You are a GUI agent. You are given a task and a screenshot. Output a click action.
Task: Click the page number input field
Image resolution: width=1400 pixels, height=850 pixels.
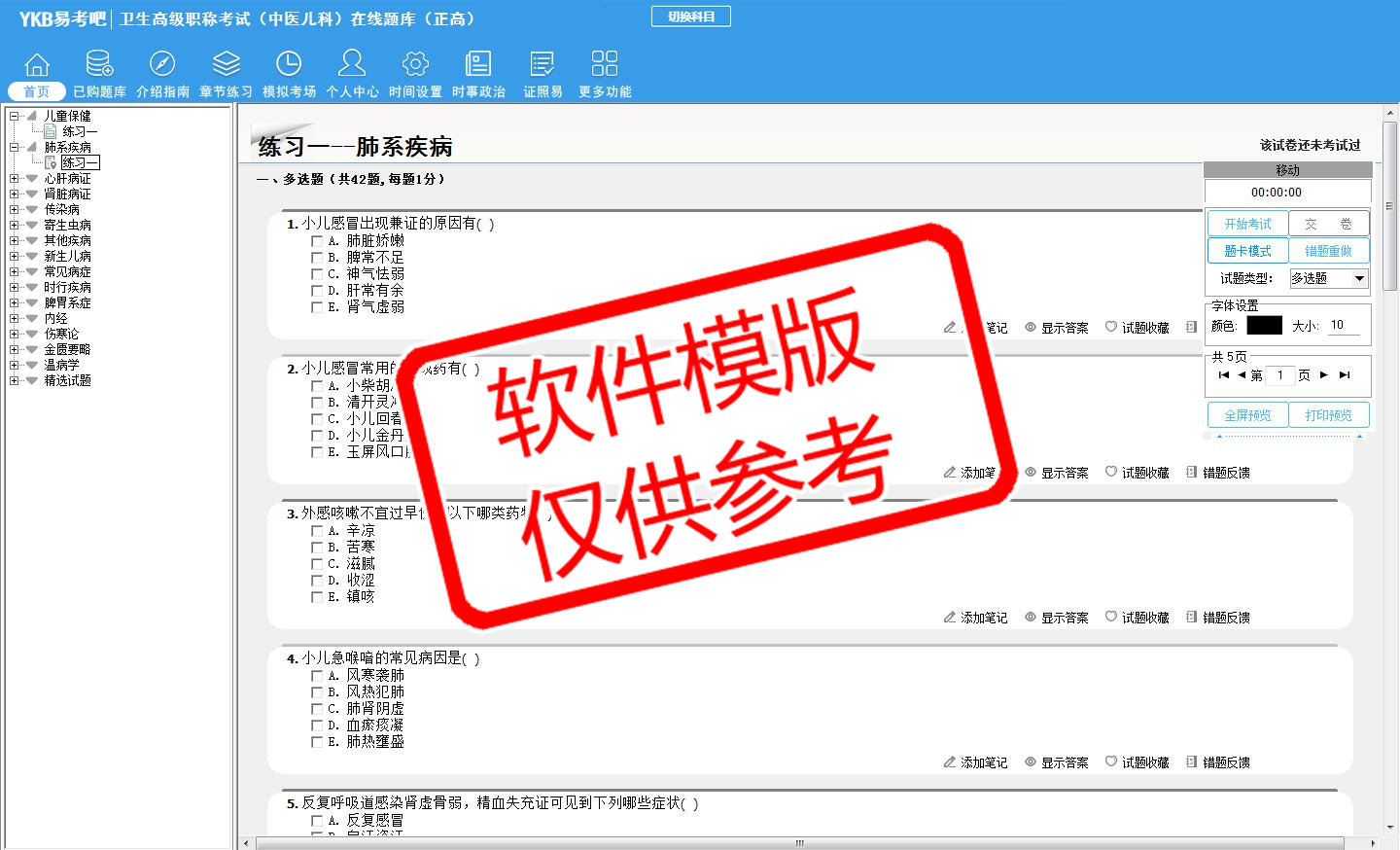click(1280, 375)
